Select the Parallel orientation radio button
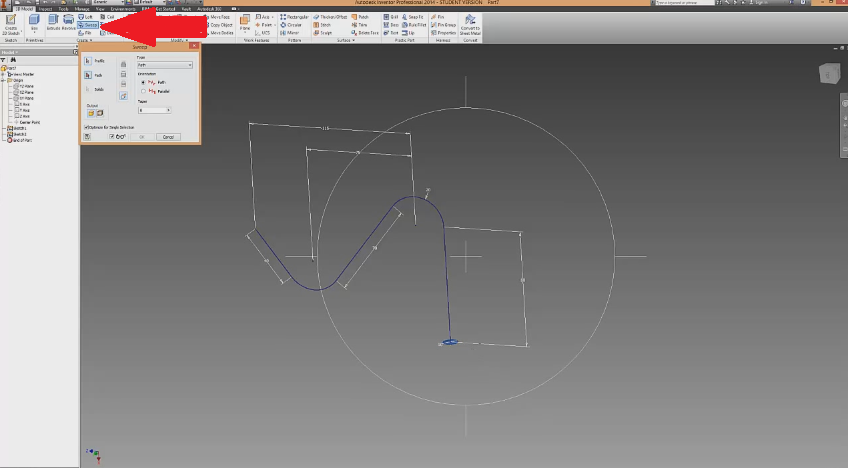 [143, 91]
